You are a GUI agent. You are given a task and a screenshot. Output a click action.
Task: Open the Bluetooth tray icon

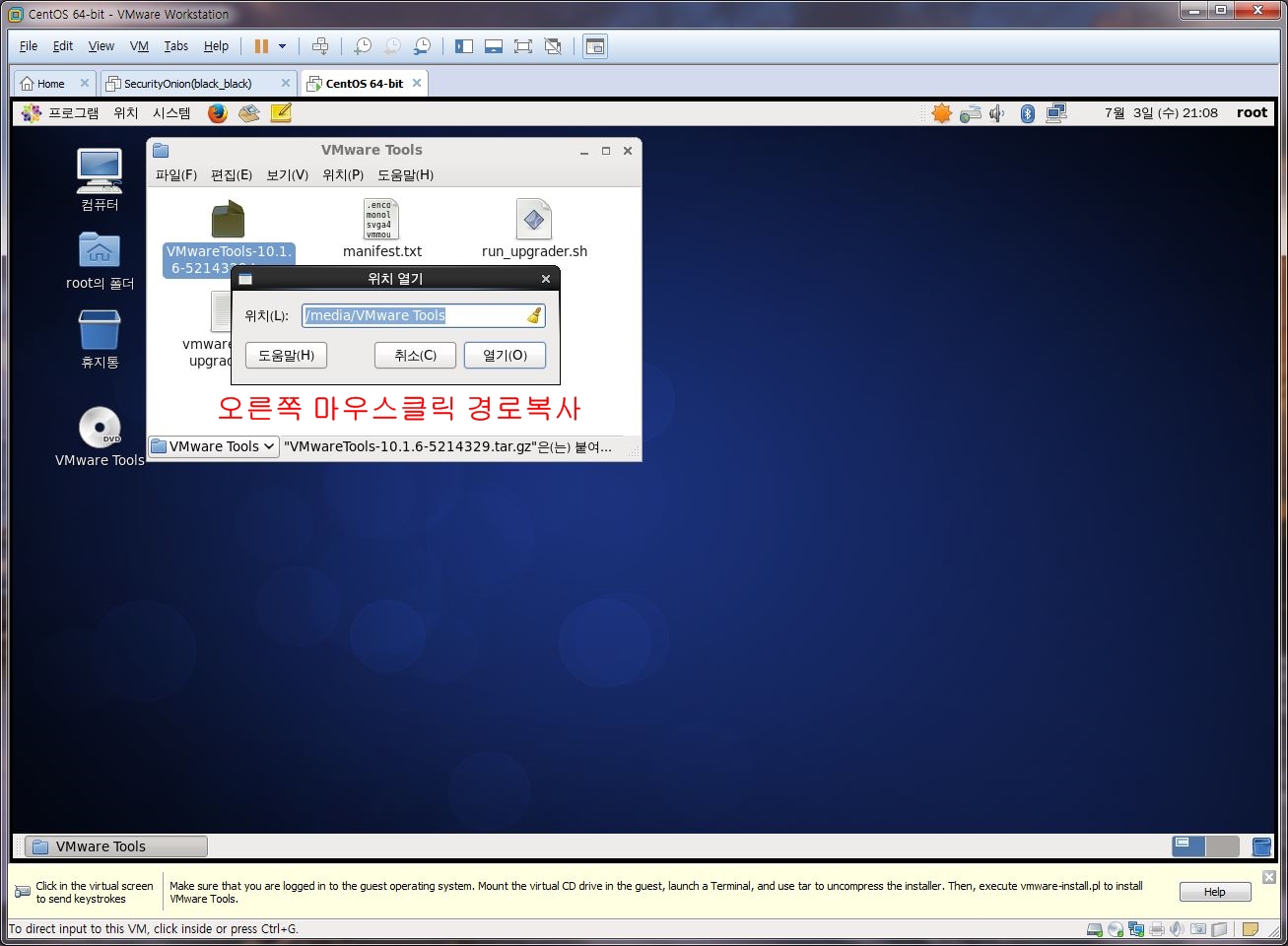(1027, 113)
